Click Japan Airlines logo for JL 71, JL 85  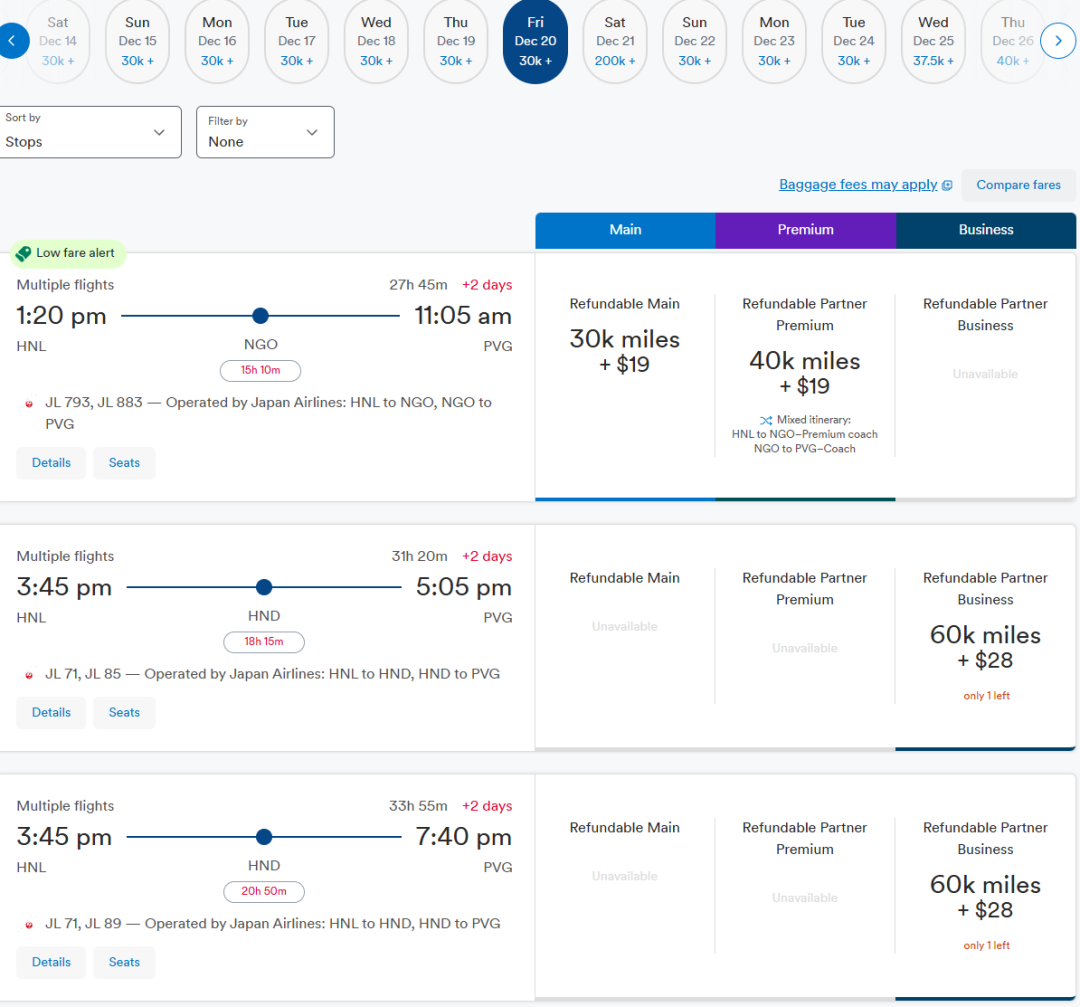[x=29, y=675]
